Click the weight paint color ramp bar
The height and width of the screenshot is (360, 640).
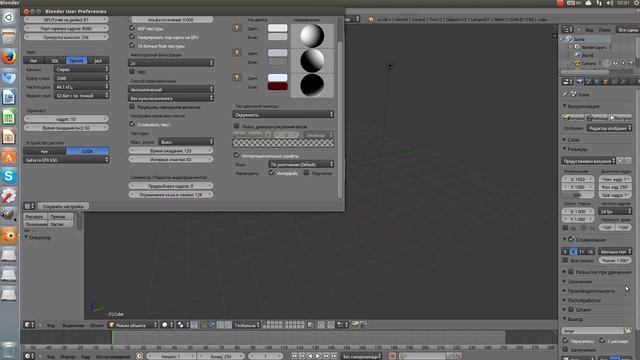click(283, 143)
